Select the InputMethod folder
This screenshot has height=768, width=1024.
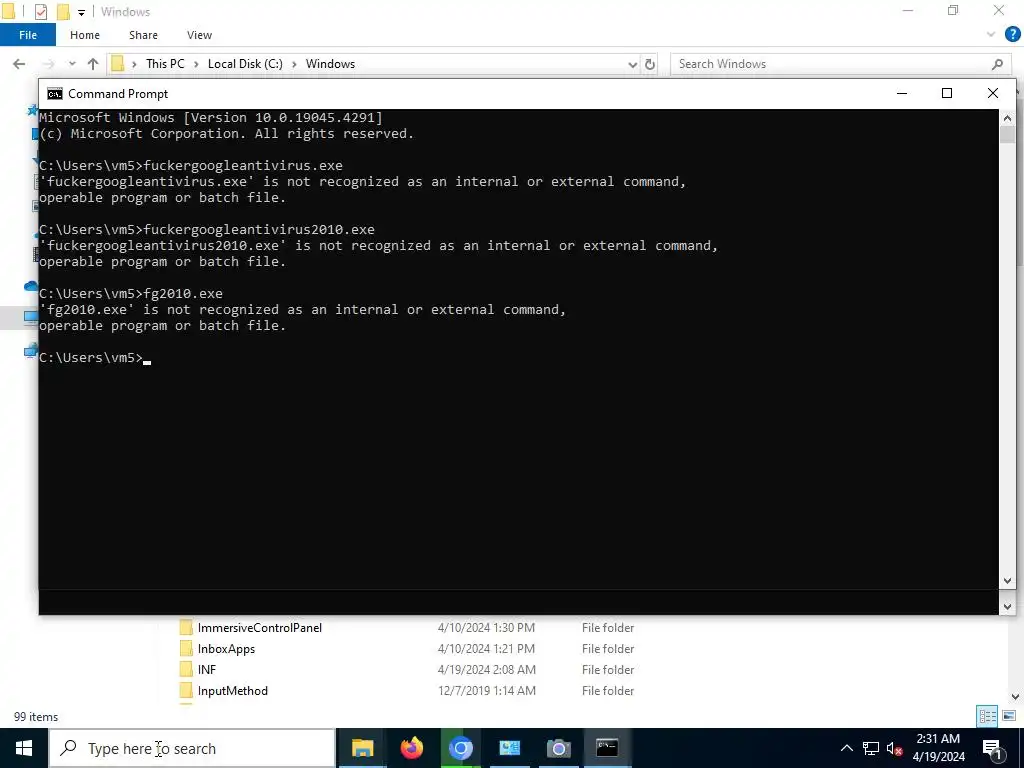[x=232, y=690]
